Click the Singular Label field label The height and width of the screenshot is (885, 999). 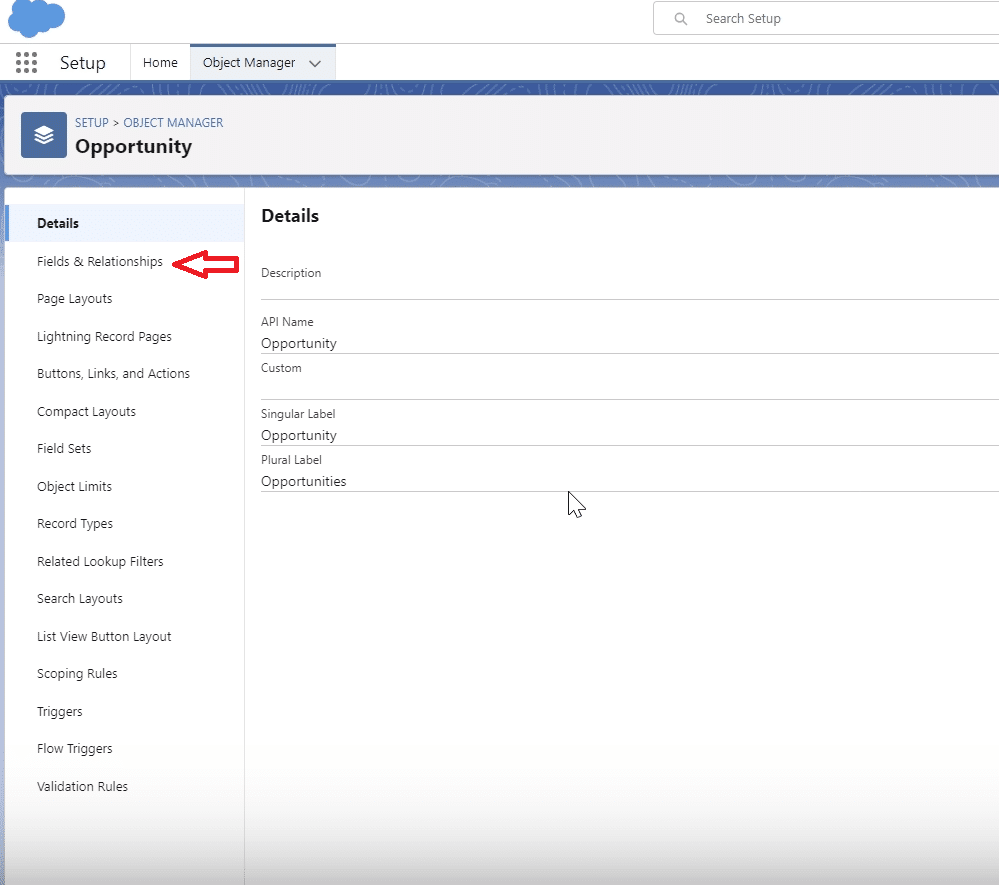point(298,414)
